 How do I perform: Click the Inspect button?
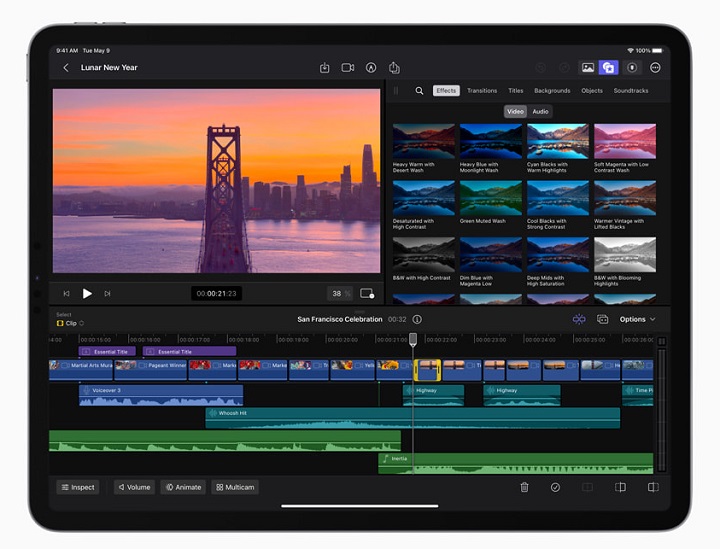pos(78,487)
